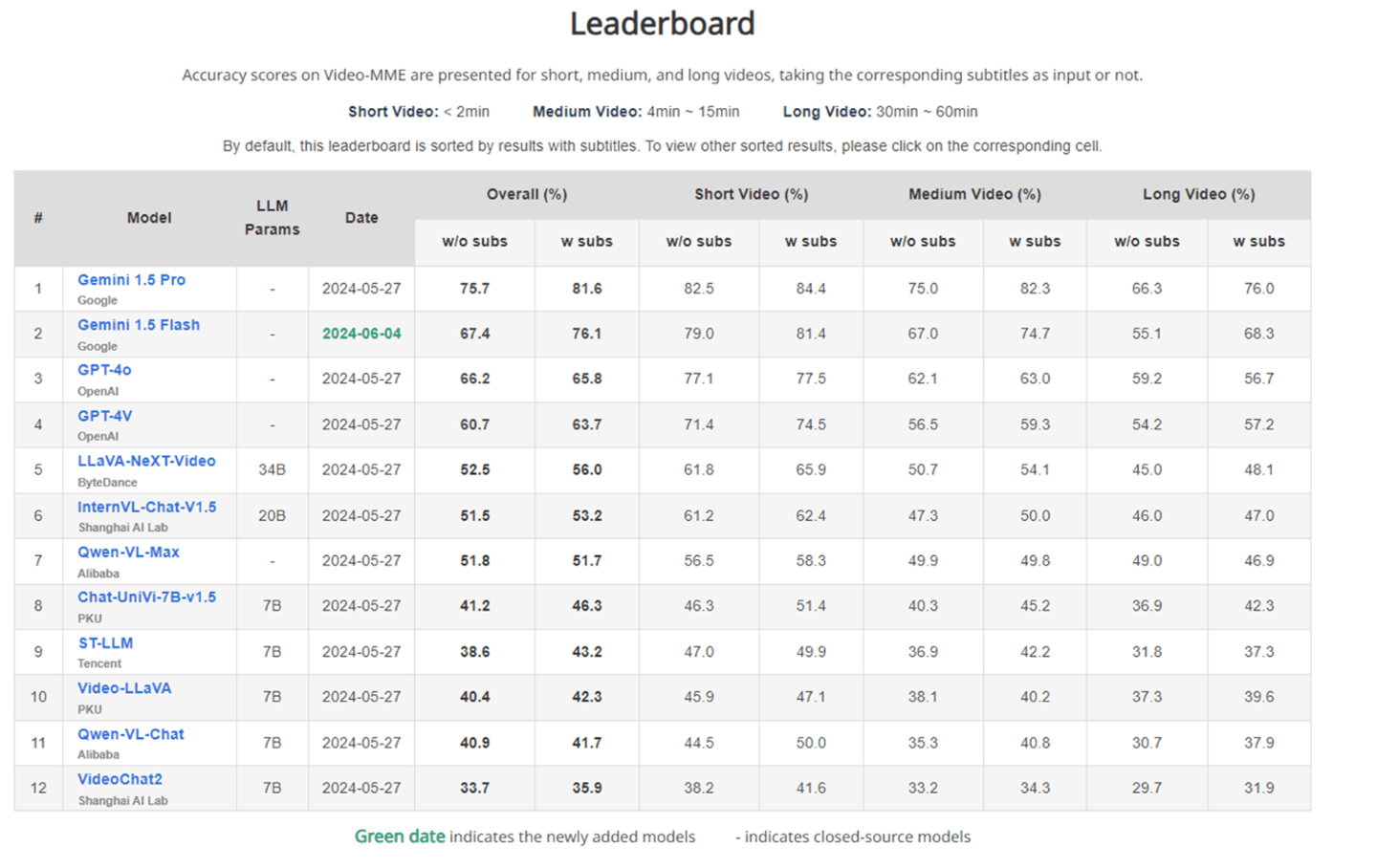Visit the LLaVA-NeXT-Video model link
Viewport: 1377px width, 868px height.
(x=146, y=461)
